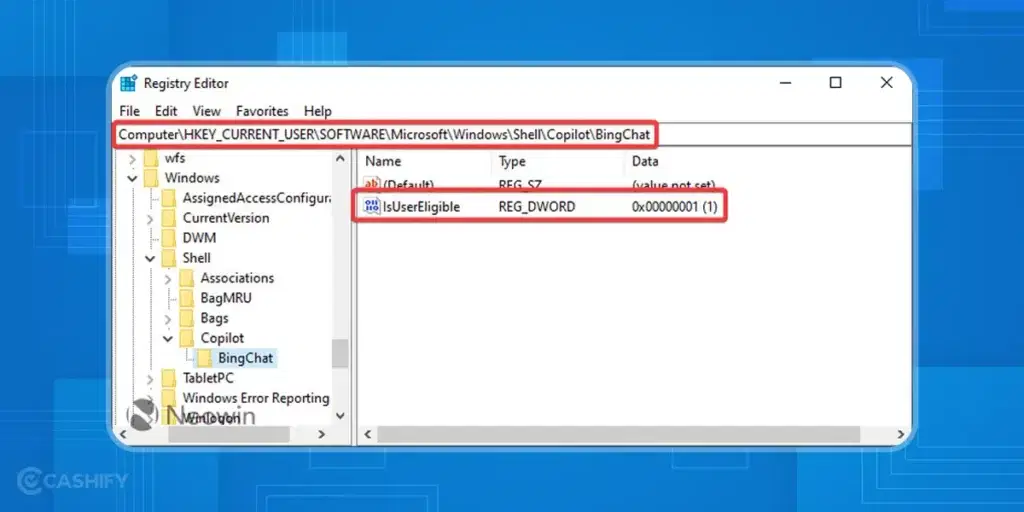The width and height of the screenshot is (1024, 512).
Task: Select the IsUserEligible value name
Action: [x=422, y=207]
